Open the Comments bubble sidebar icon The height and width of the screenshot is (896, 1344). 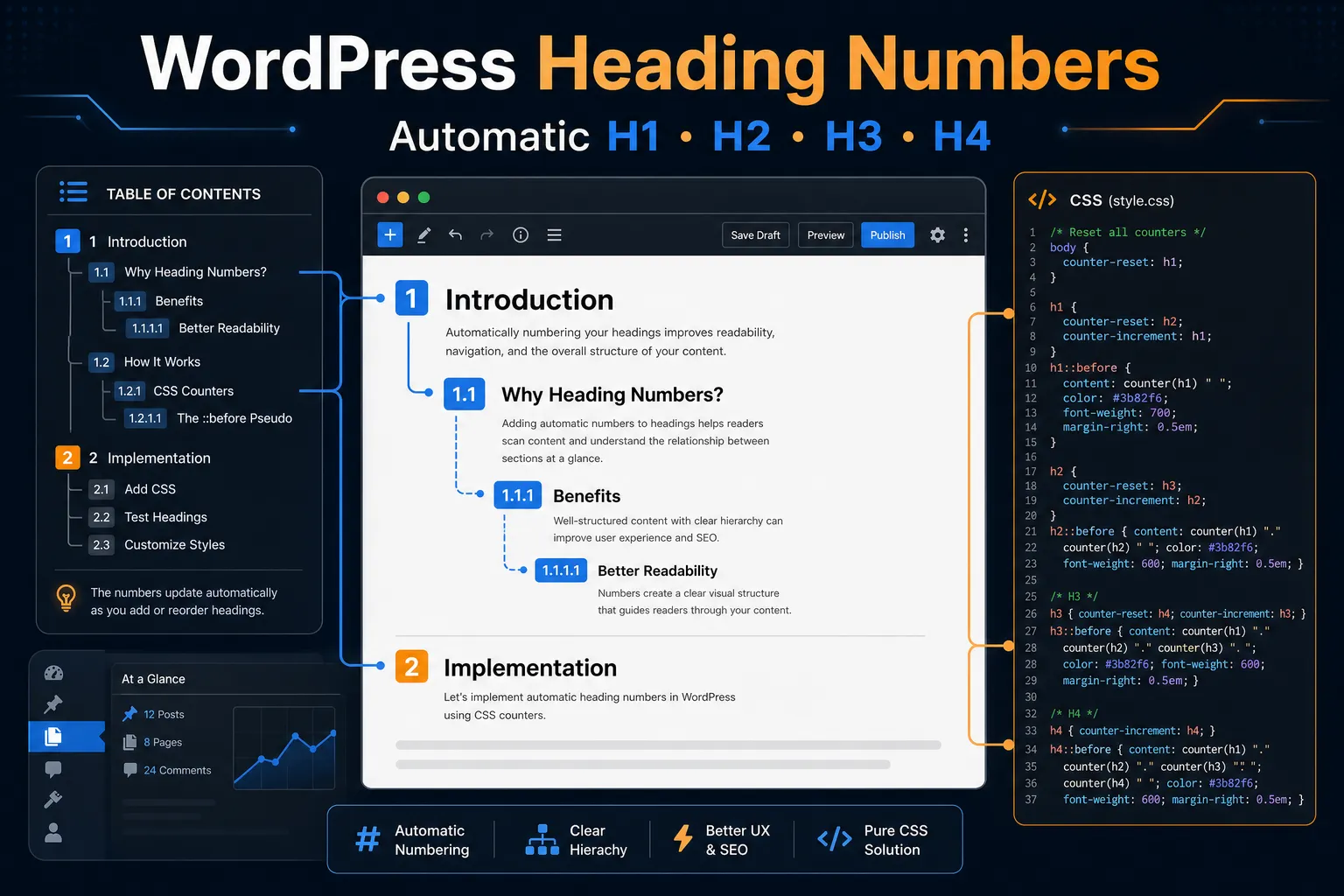(x=53, y=769)
